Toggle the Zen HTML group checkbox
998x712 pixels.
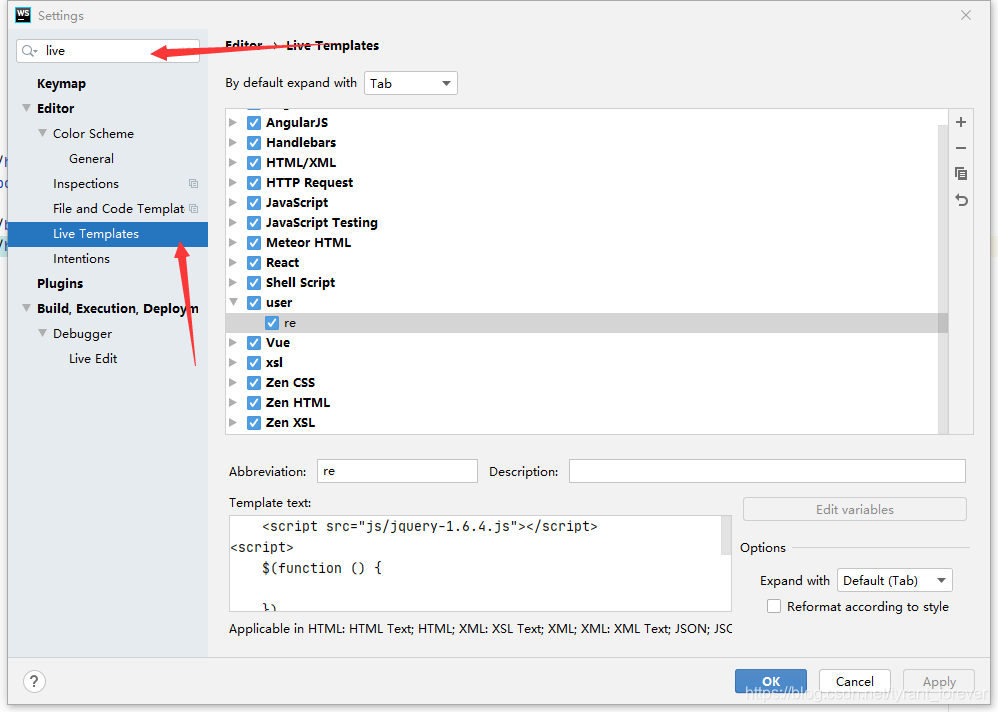[x=254, y=403]
